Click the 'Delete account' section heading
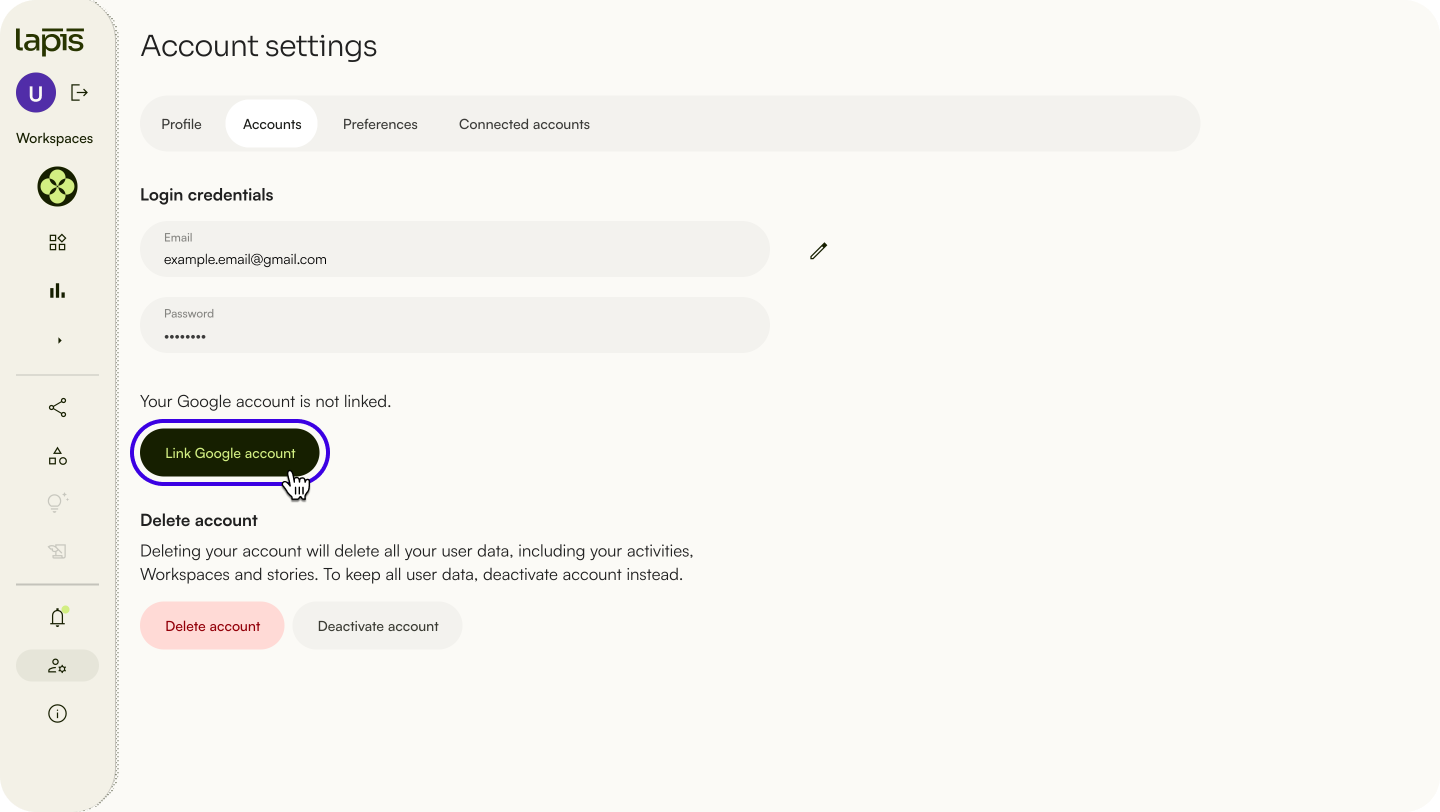The image size is (1440, 812). click(199, 520)
